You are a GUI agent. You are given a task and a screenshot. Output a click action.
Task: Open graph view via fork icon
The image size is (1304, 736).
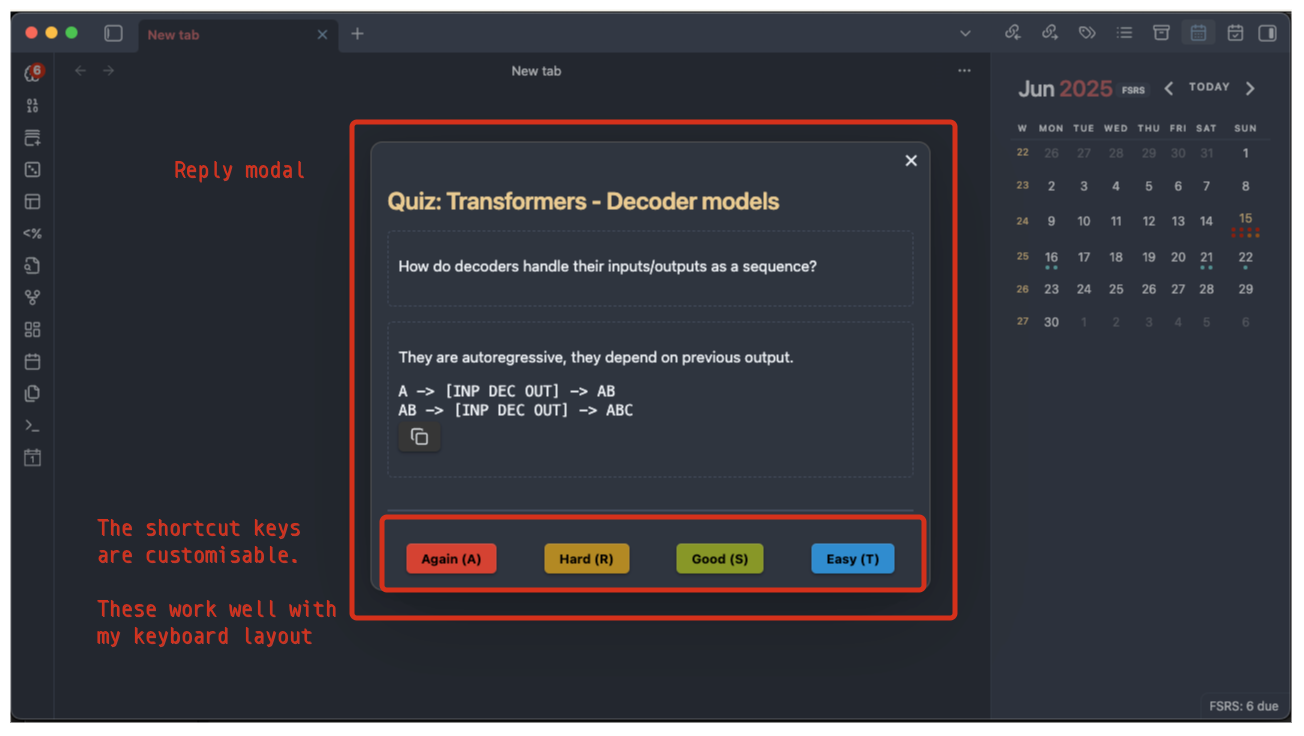[33, 297]
